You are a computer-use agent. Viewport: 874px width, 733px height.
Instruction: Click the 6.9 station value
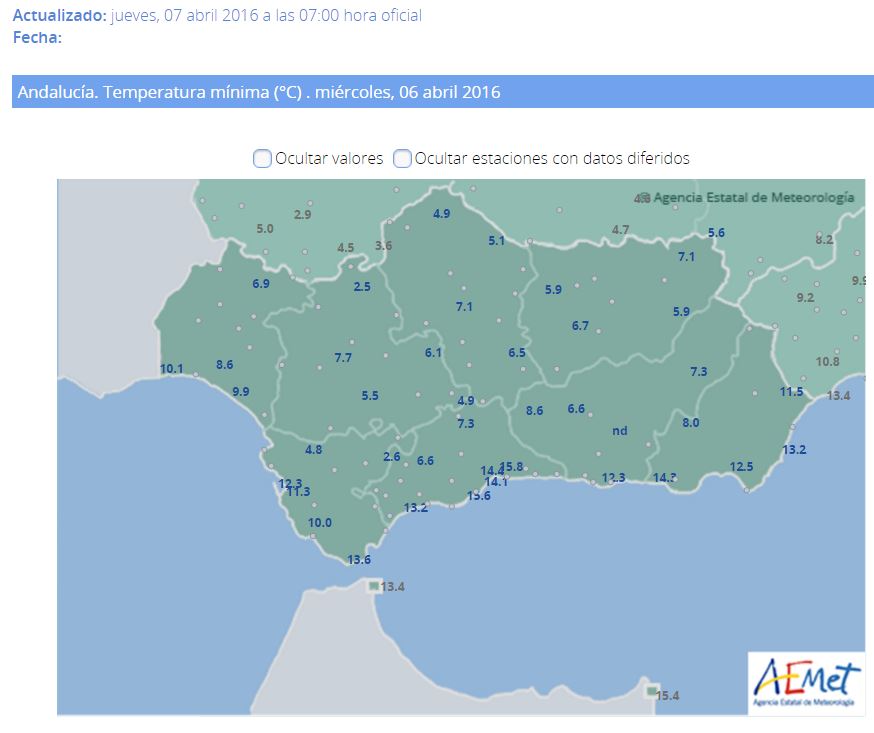tap(261, 284)
